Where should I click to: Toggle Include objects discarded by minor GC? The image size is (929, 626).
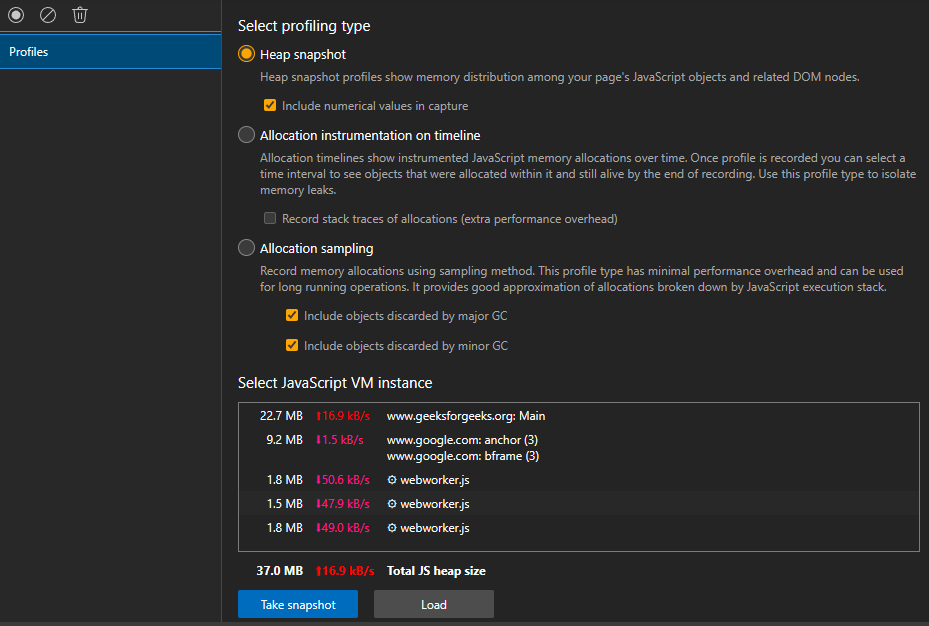click(292, 346)
